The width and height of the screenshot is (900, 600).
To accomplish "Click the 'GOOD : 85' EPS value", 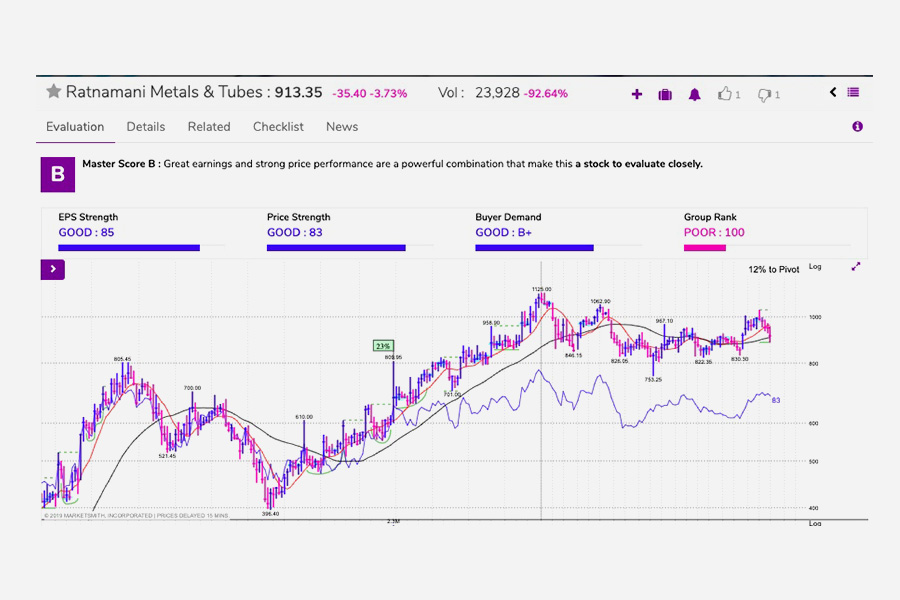I will [x=86, y=233].
